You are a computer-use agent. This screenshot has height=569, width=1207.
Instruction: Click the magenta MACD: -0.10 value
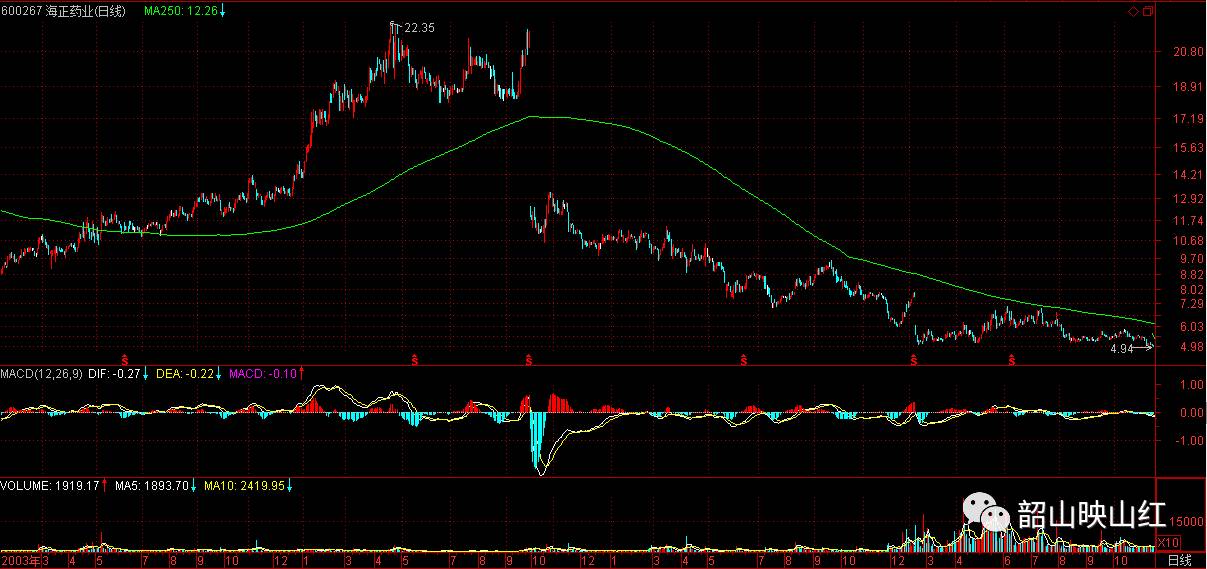pyautogui.click(x=263, y=374)
